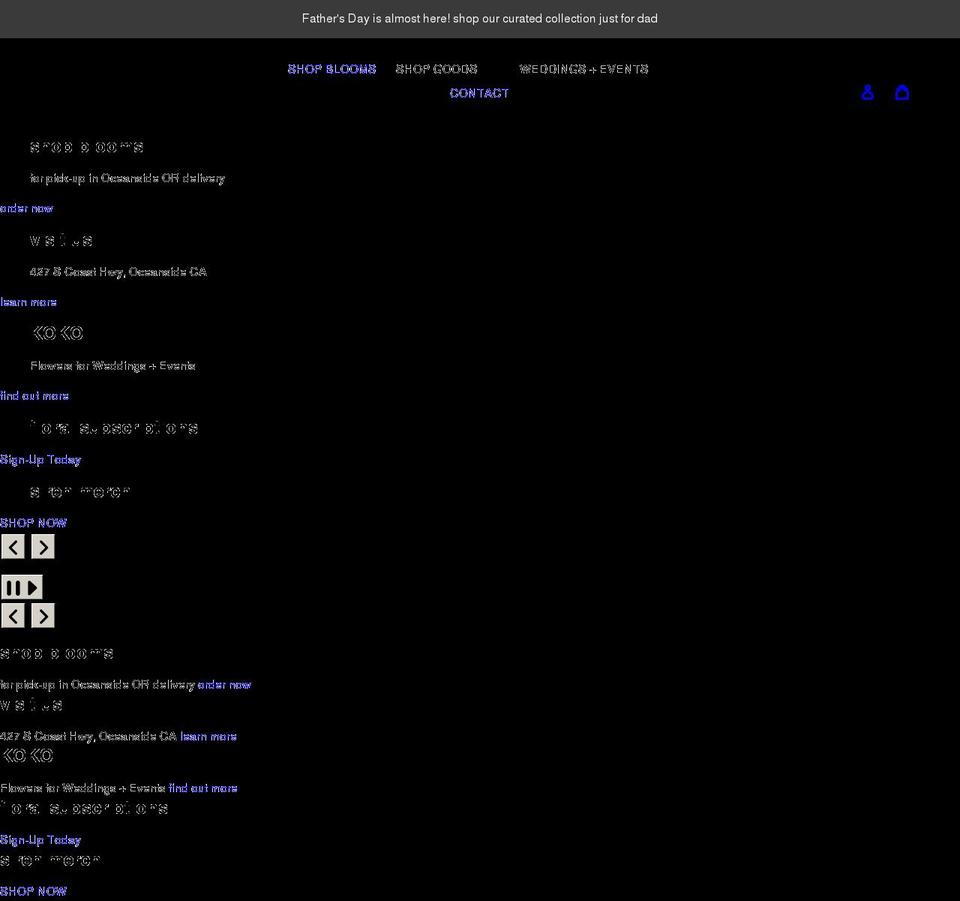The image size is (960, 901).
Task: Open the shopping cart icon
Action: click(902, 92)
